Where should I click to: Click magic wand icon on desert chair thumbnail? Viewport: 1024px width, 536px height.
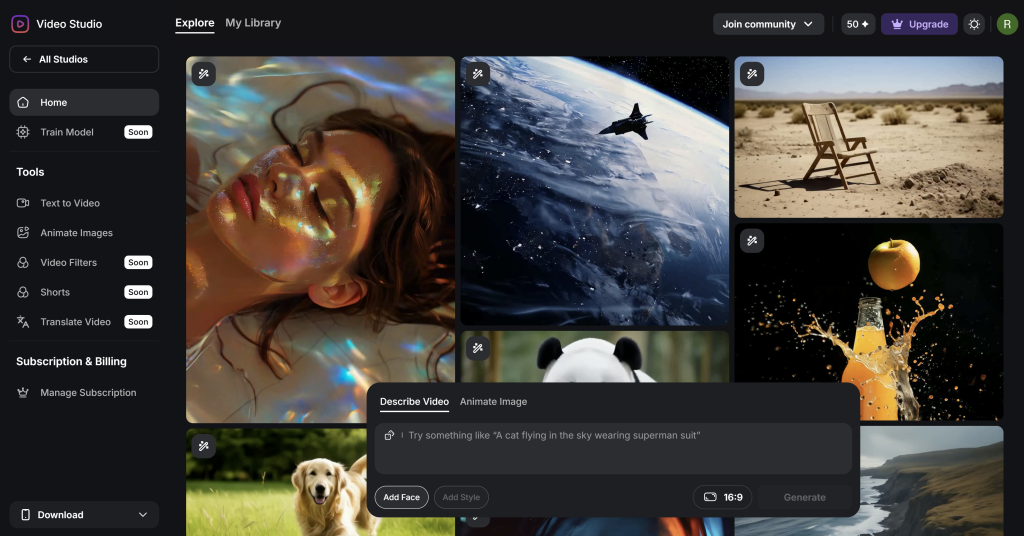752,73
